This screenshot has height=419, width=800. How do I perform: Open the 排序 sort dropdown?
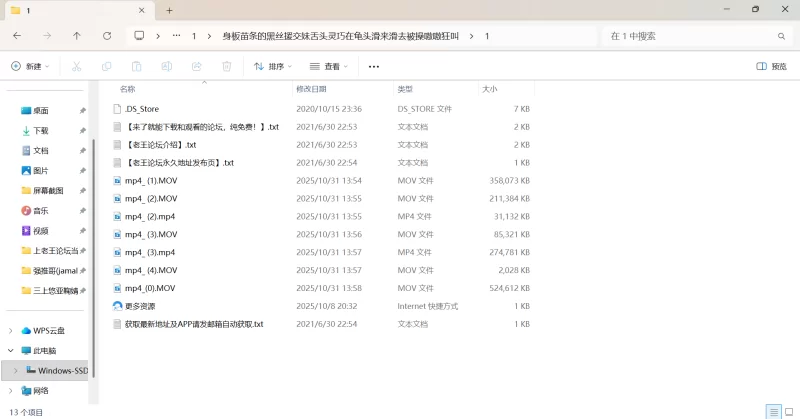point(272,67)
